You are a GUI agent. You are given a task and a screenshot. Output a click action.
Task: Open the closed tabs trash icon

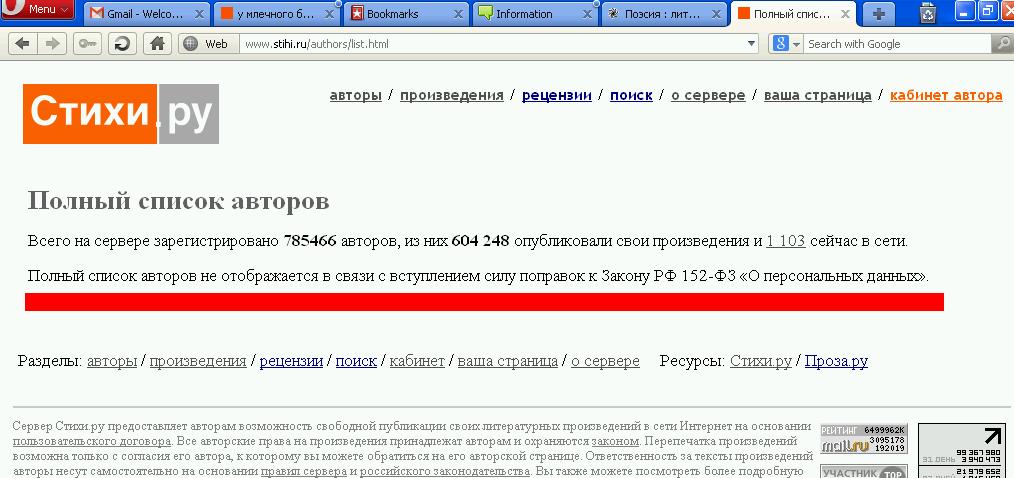pos(927,13)
